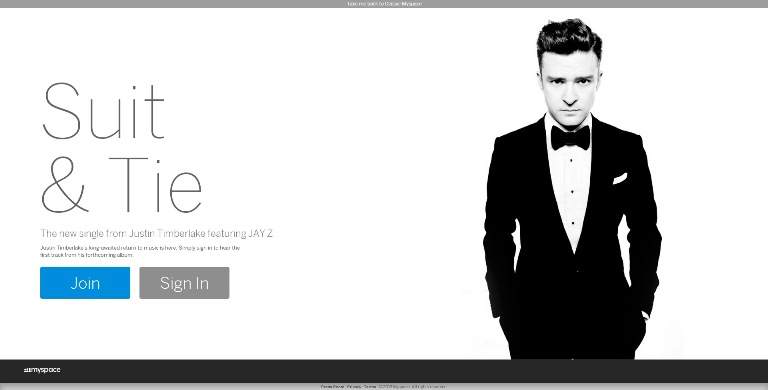Click the gray Sign In button
768x390 pixels.
pyautogui.click(x=184, y=283)
